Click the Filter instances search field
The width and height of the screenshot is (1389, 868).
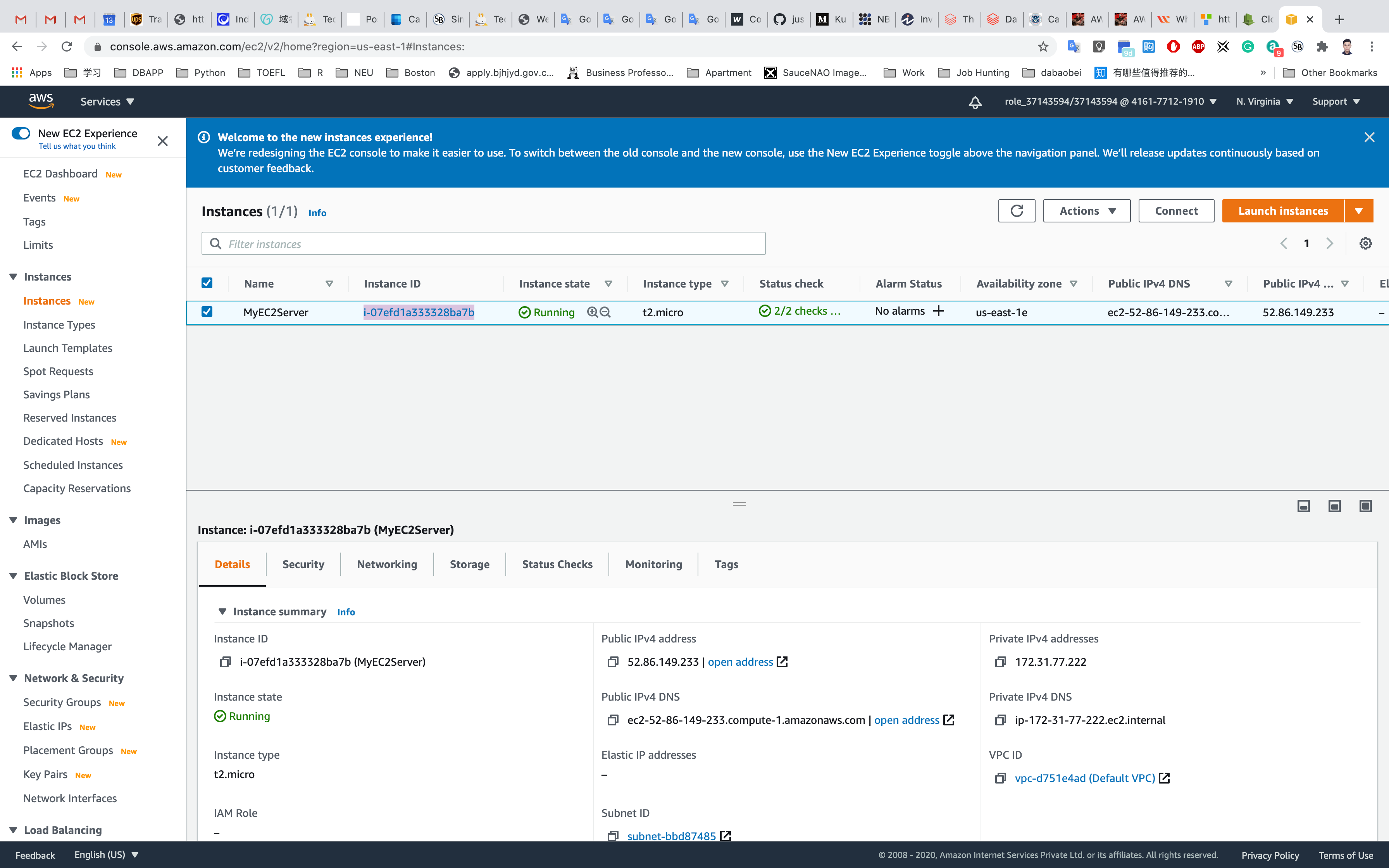pos(494,244)
